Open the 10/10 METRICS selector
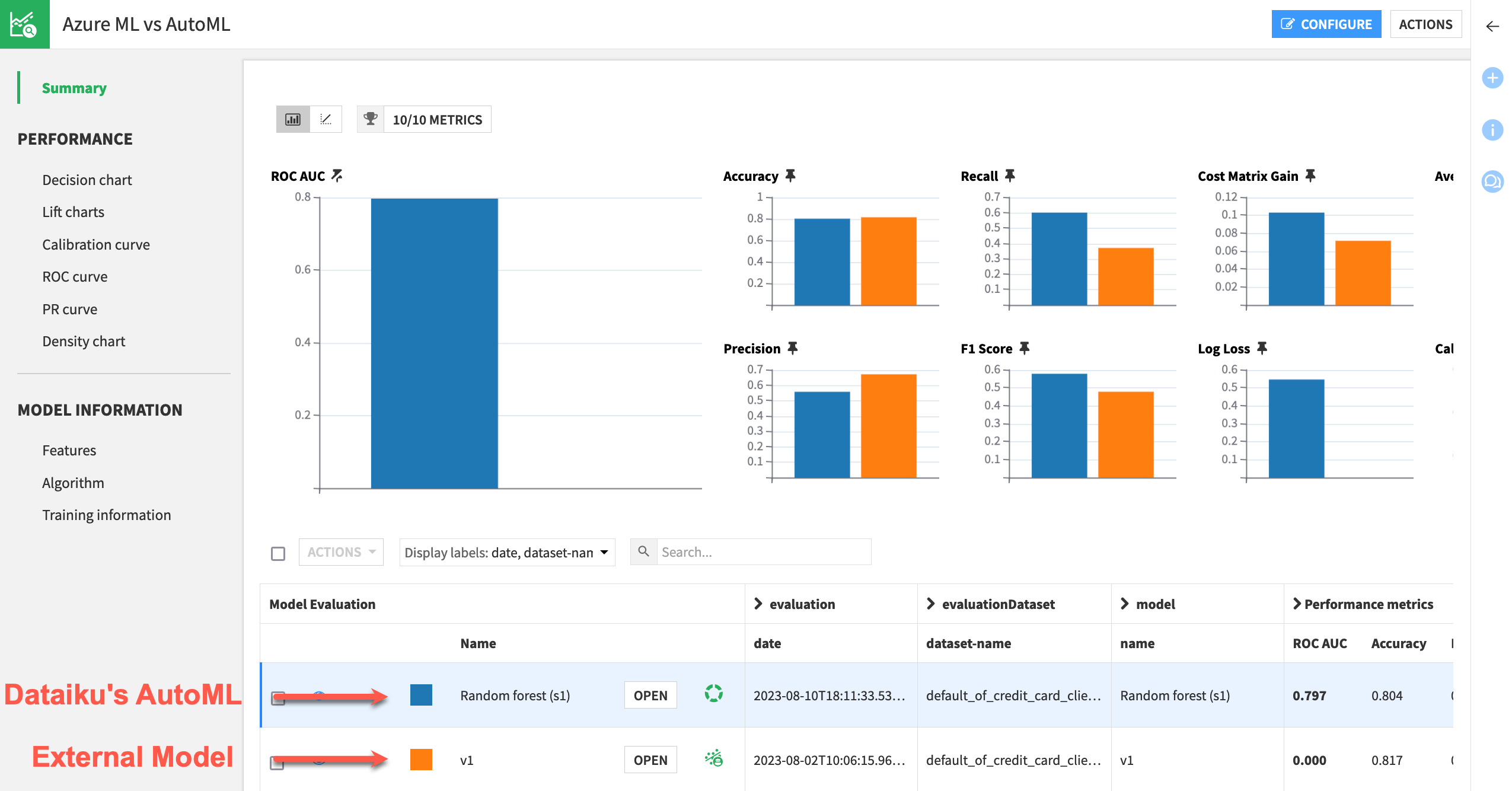 click(x=438, y=119)
